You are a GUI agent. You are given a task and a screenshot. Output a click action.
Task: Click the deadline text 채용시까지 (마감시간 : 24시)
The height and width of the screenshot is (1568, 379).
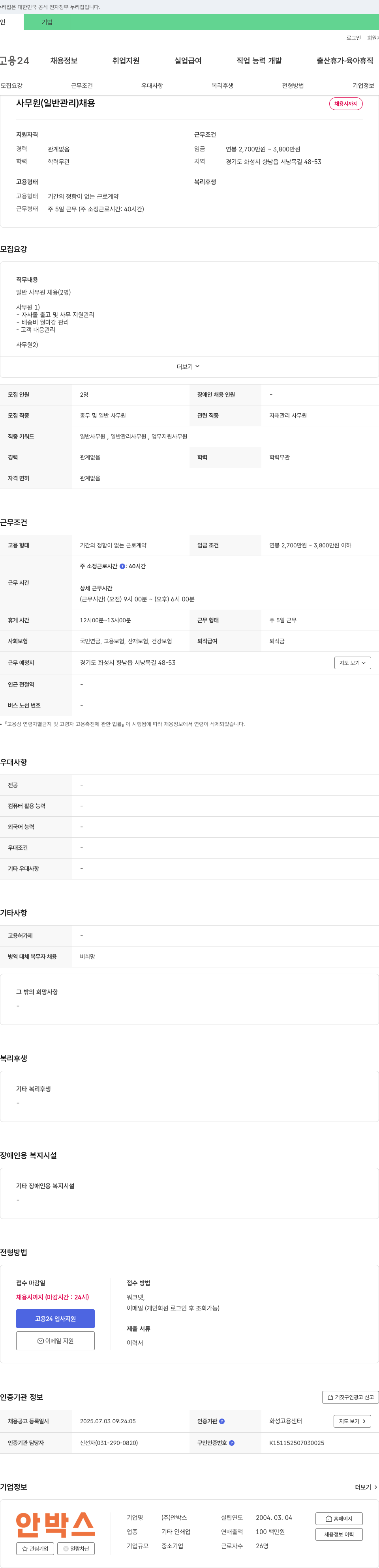click(53, 1297)
